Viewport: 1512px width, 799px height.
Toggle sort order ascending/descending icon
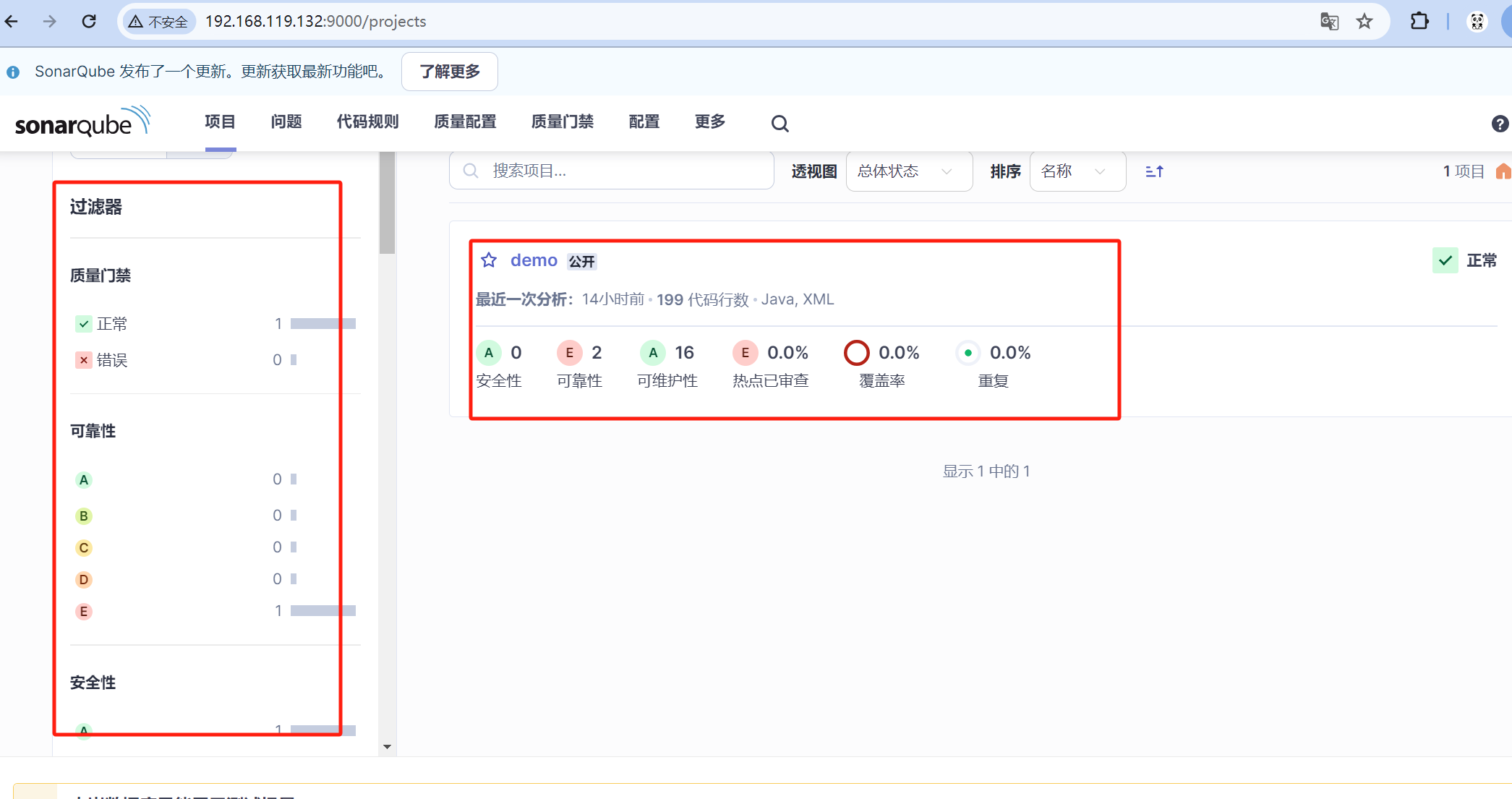[x=1154, y=171]
